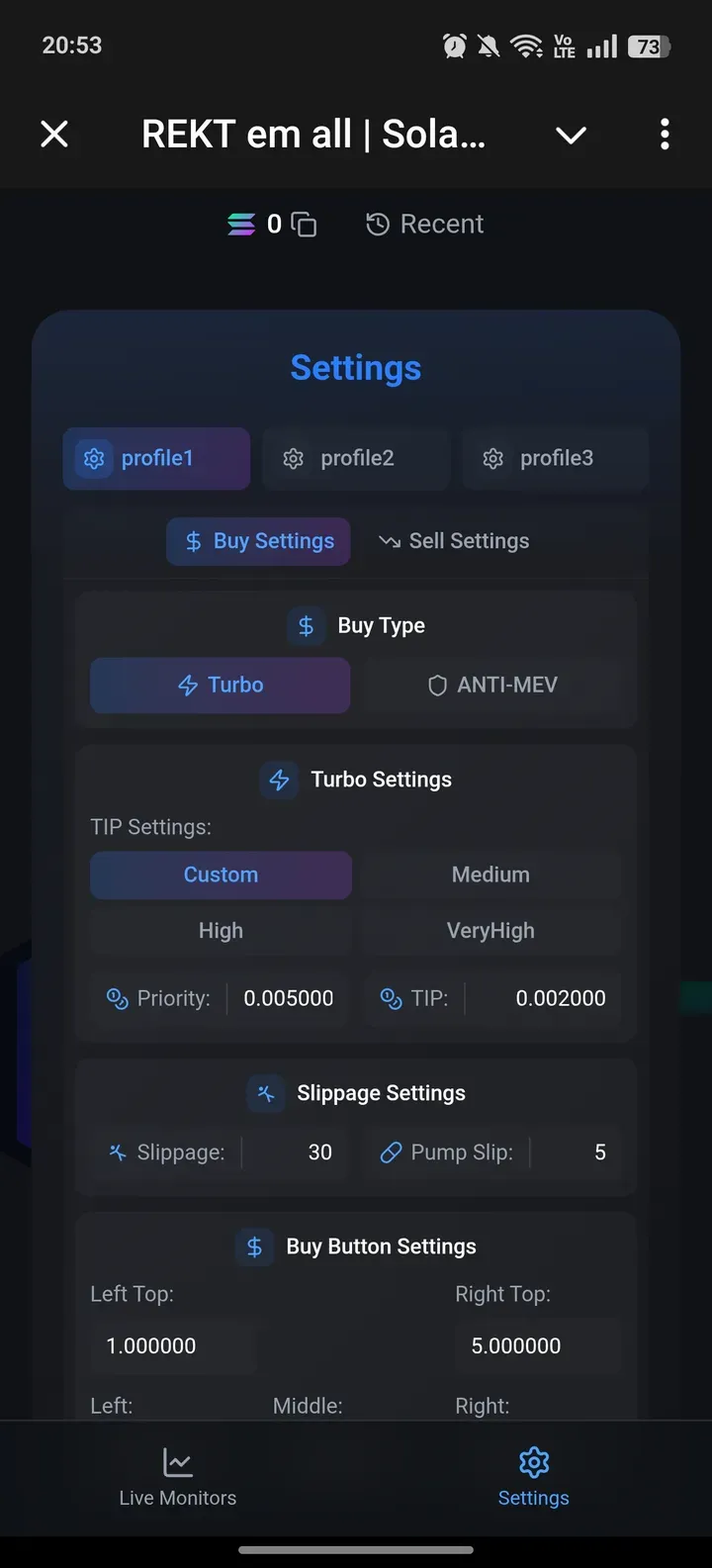
Task: Open Live Monitors from bottom navigation
Action: tap(177, 1476)
